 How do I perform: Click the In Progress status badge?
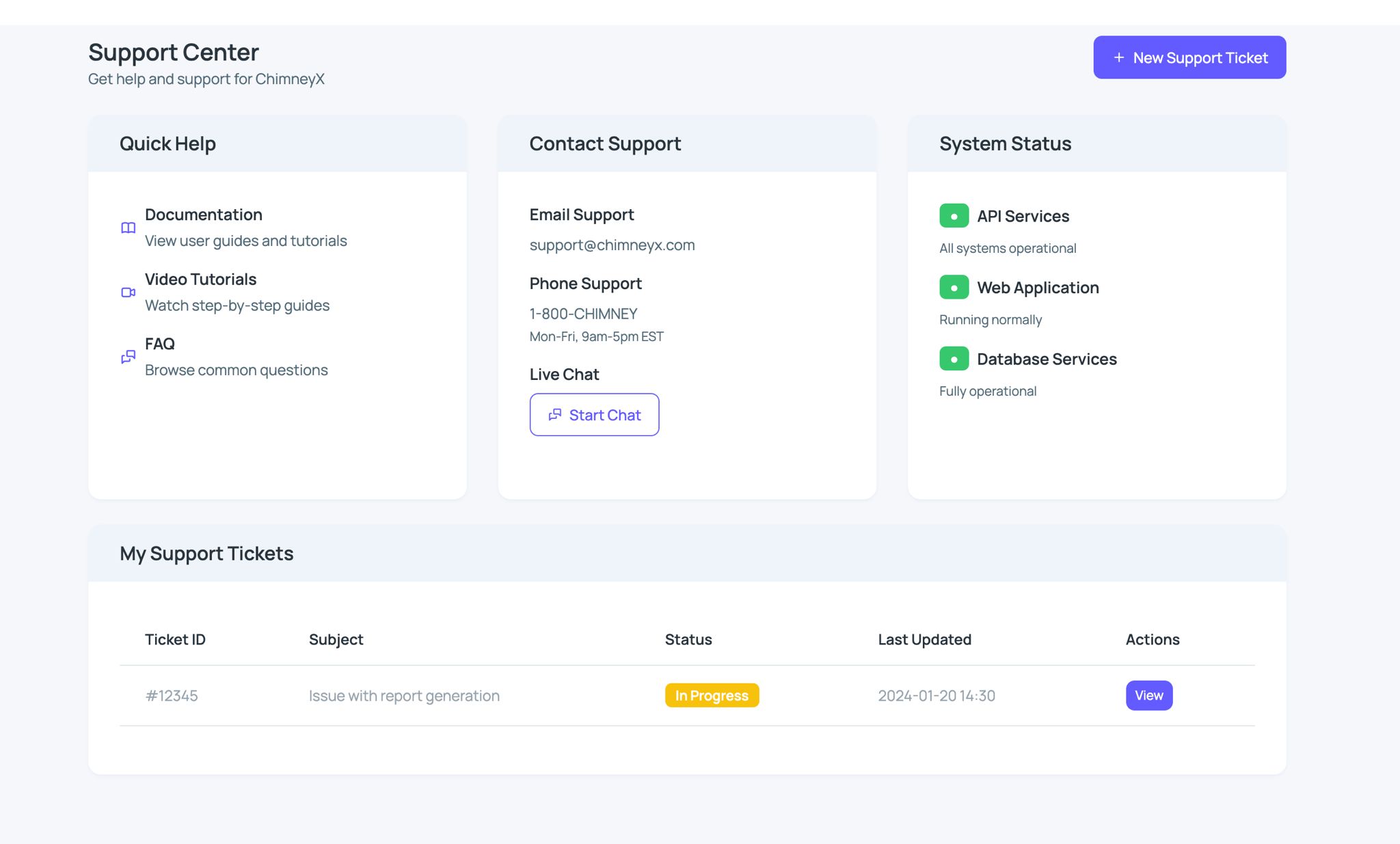coord(712,696)
